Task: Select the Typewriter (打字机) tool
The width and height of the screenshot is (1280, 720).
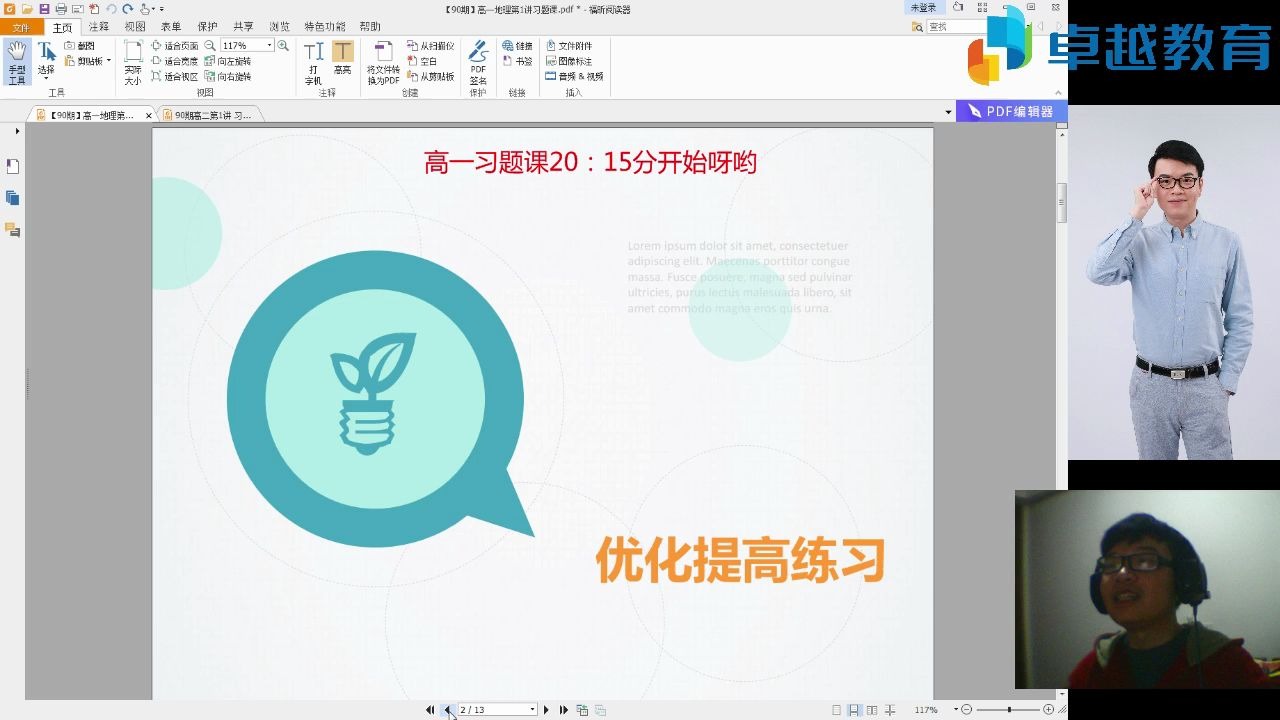Action: [x=313, y=62]
